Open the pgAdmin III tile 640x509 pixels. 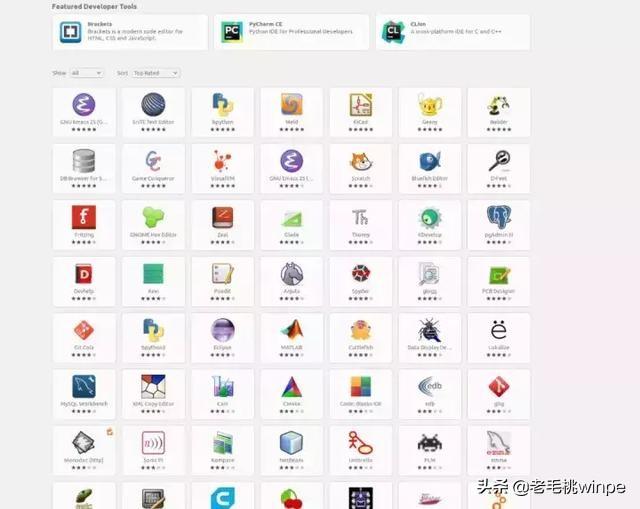click(499, 224)
